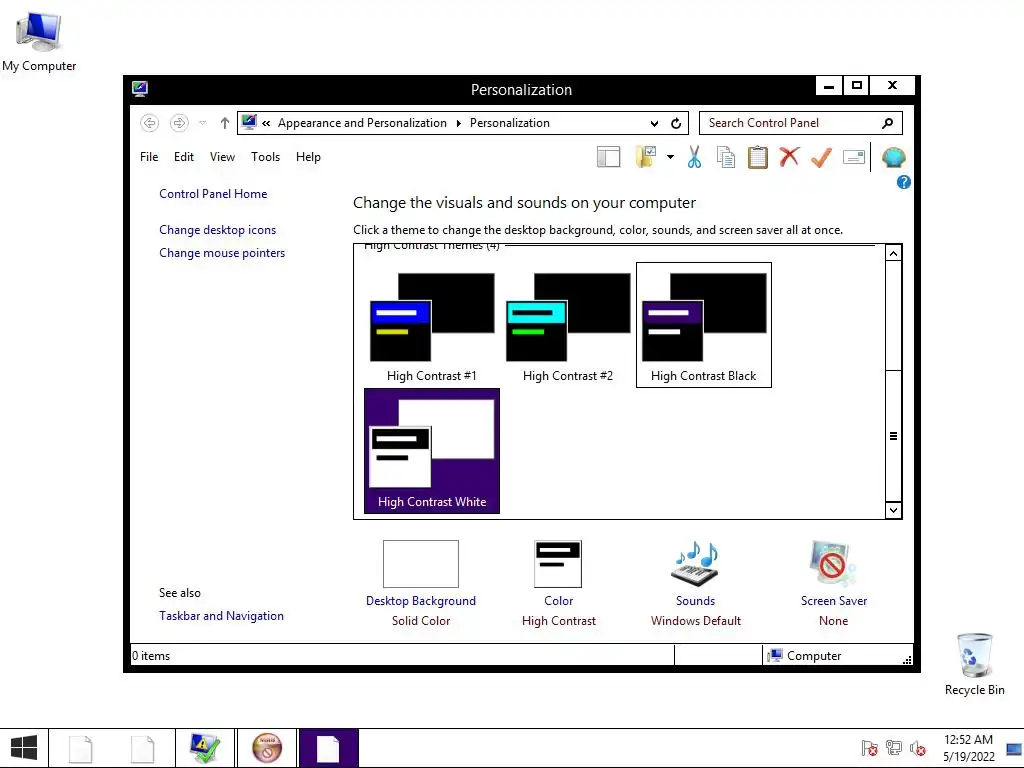The image size is (1024, 768).
Task: Click the taskbar clock showing 12:52 AM
Action: point(968,748)
